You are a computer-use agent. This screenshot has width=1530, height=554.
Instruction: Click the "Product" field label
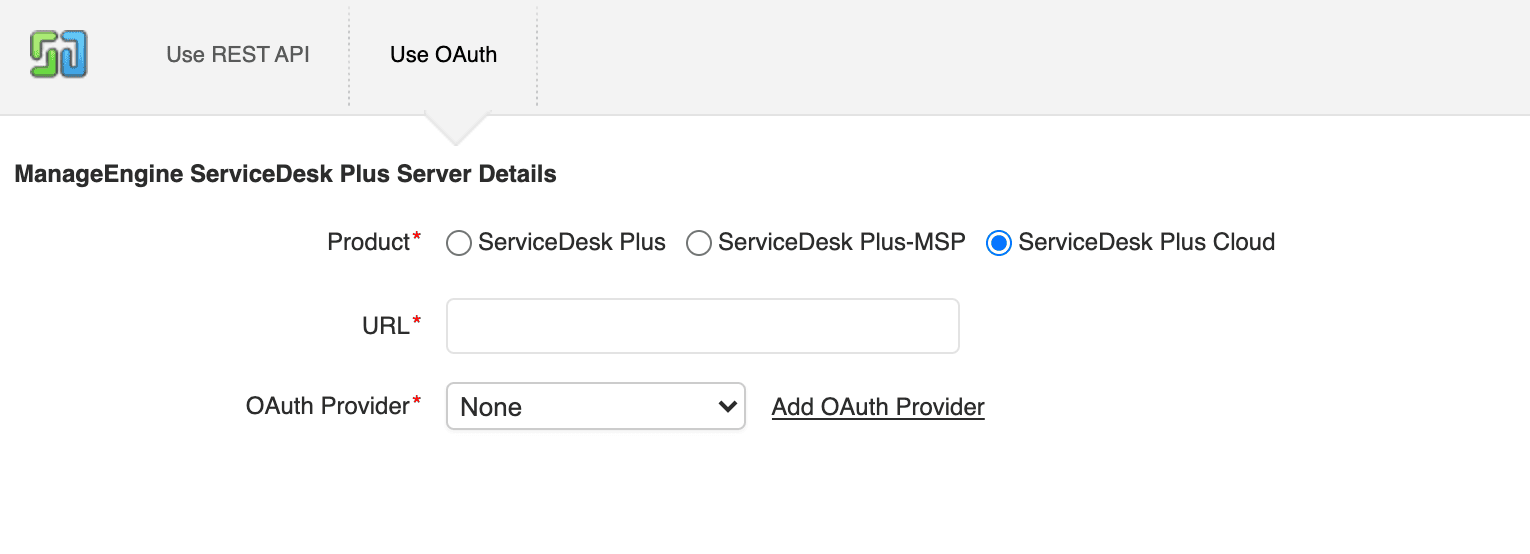click(368, 242)
